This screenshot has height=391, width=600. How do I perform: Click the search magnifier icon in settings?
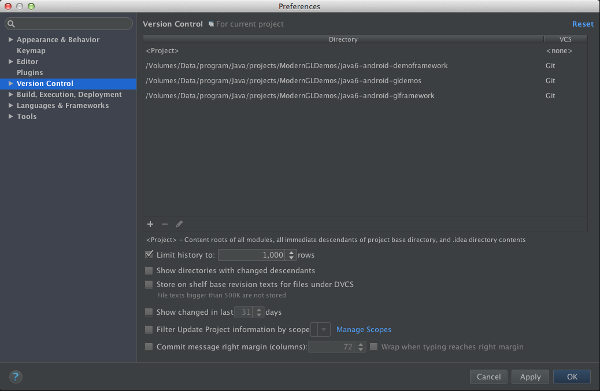click(x=11, y=24)
